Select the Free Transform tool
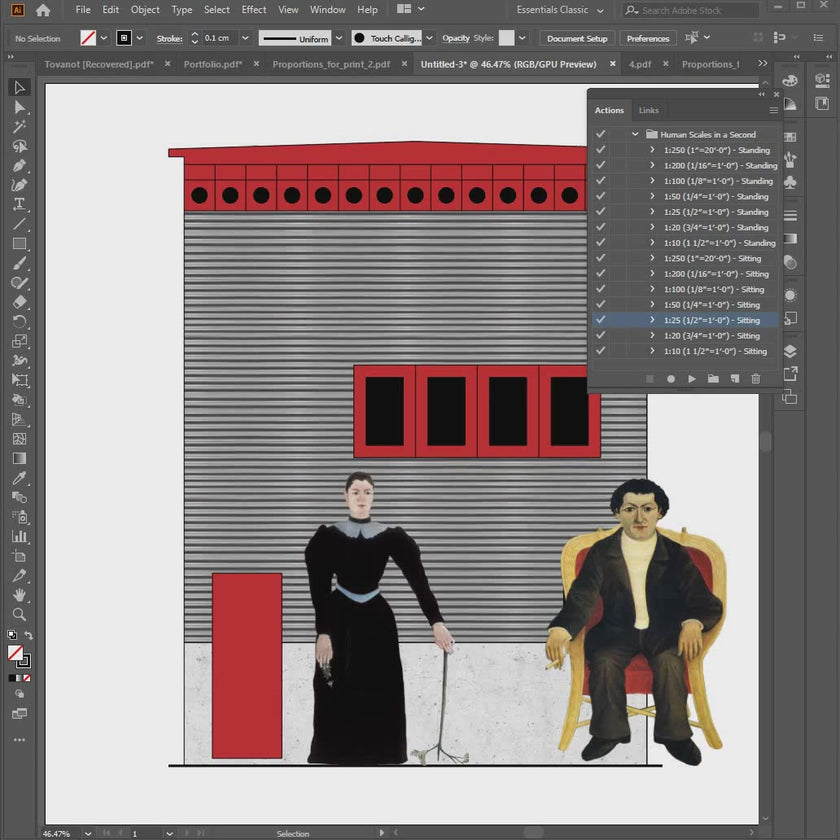 (19, 380)
